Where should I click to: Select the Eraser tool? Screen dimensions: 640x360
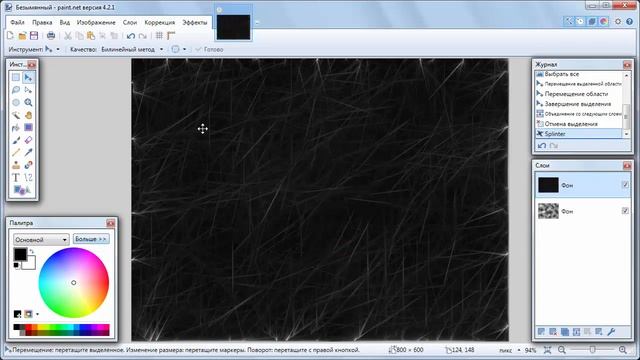(28, 140)
